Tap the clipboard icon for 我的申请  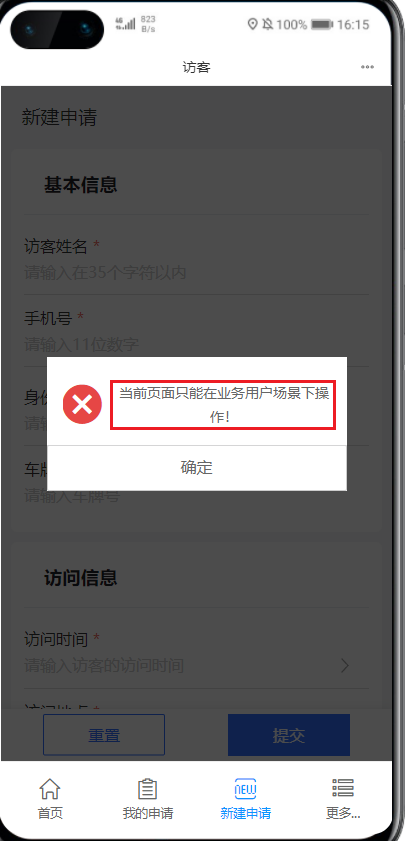148,788
